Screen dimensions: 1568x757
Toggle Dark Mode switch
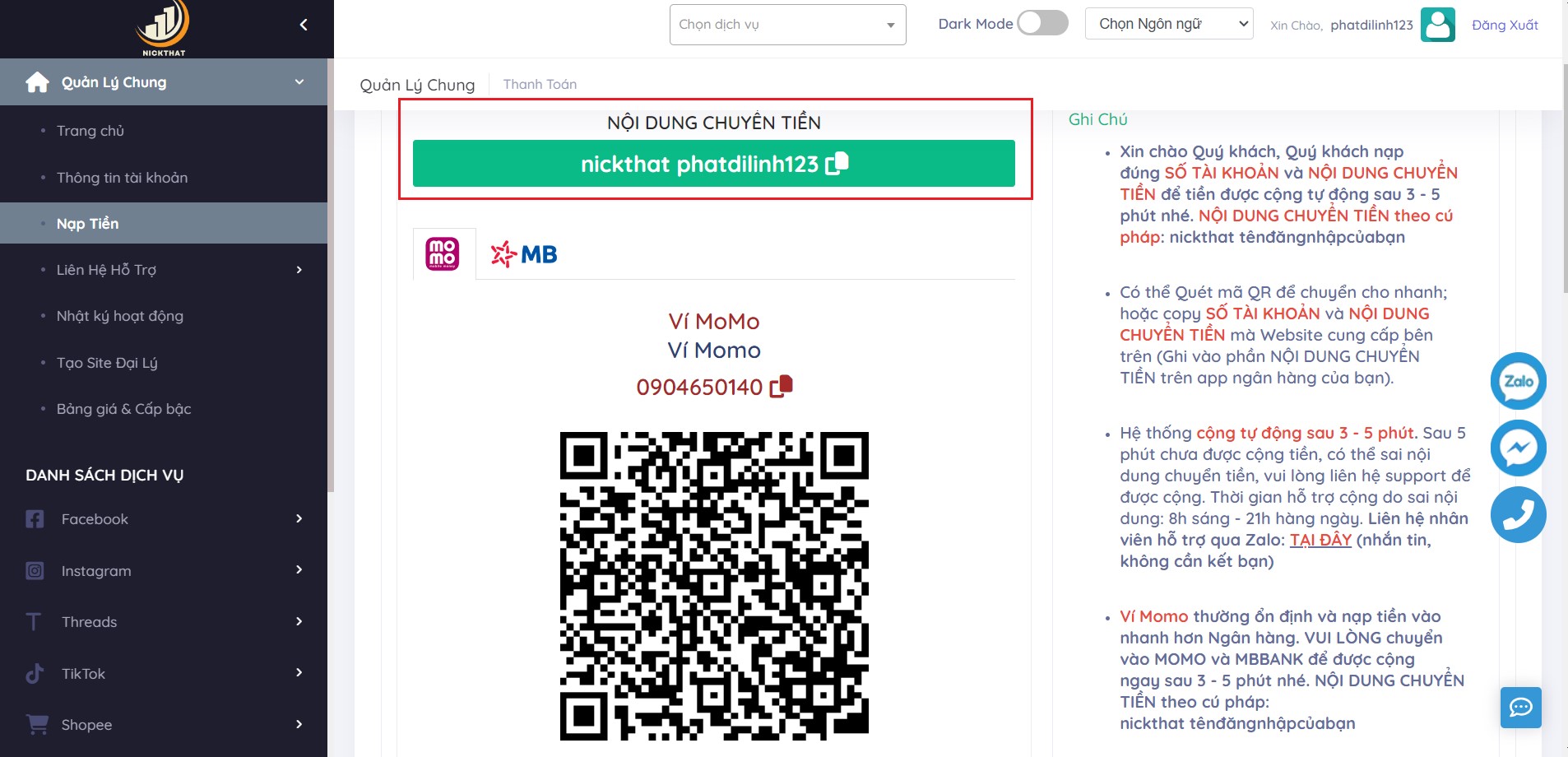[x=1042, y=23]
